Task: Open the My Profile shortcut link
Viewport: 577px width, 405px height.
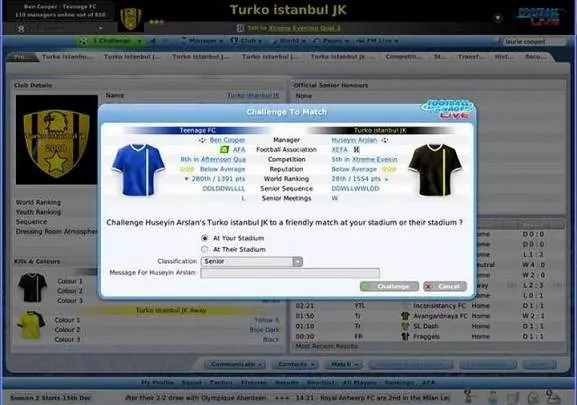Action: click(157, 383)
